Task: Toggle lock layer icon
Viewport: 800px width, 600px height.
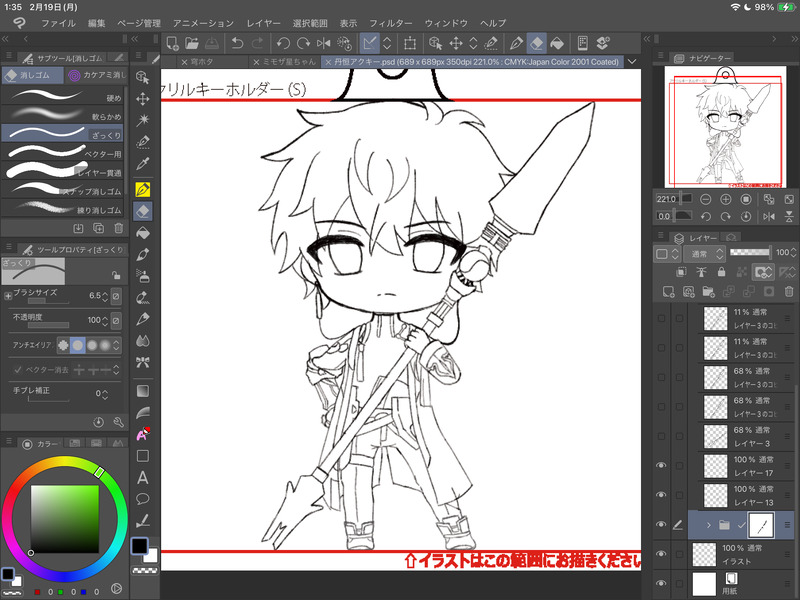Action: pos(721,272)
